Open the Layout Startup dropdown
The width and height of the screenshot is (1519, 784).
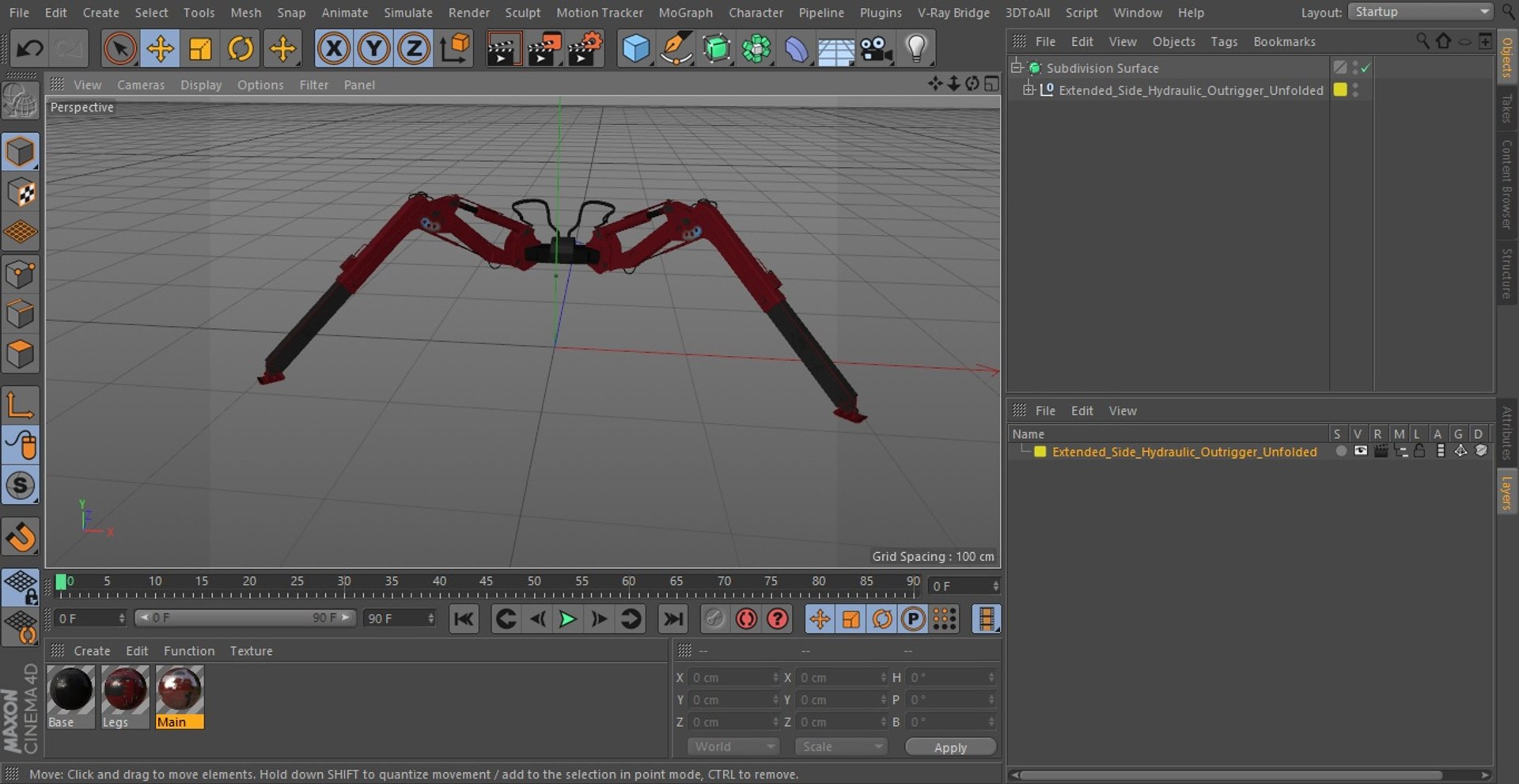tap(1421, 12)
